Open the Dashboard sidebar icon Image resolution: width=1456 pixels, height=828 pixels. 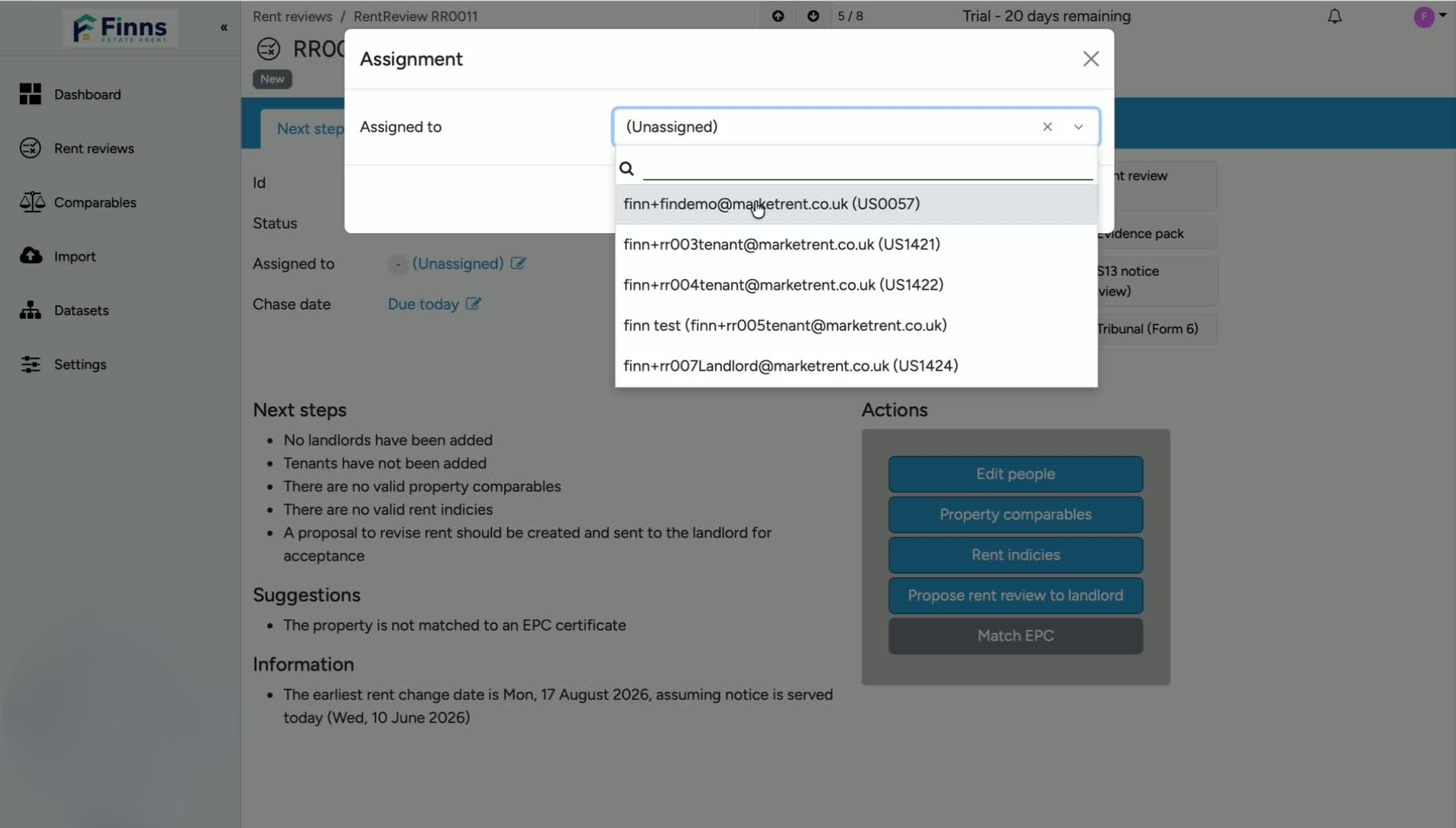point(31,94)
